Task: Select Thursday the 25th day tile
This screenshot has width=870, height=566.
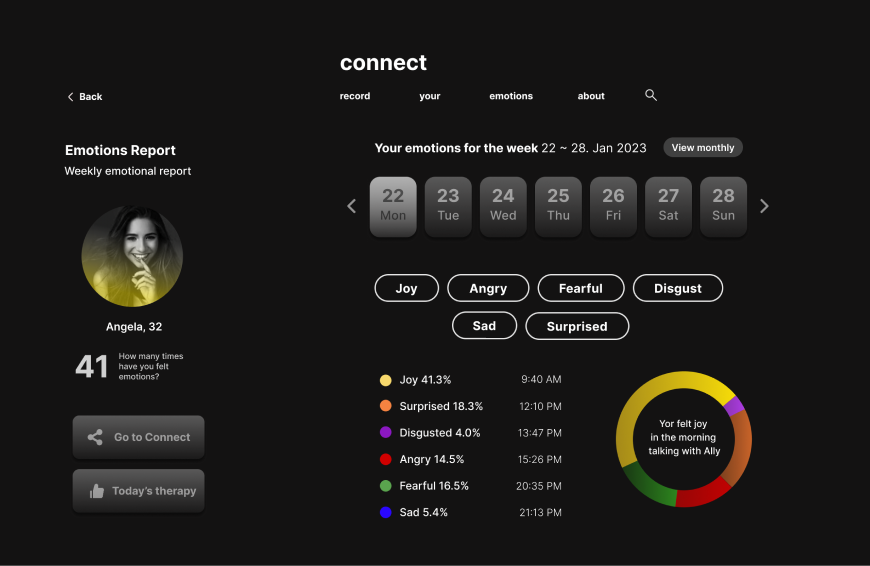Action: point(558,206)
